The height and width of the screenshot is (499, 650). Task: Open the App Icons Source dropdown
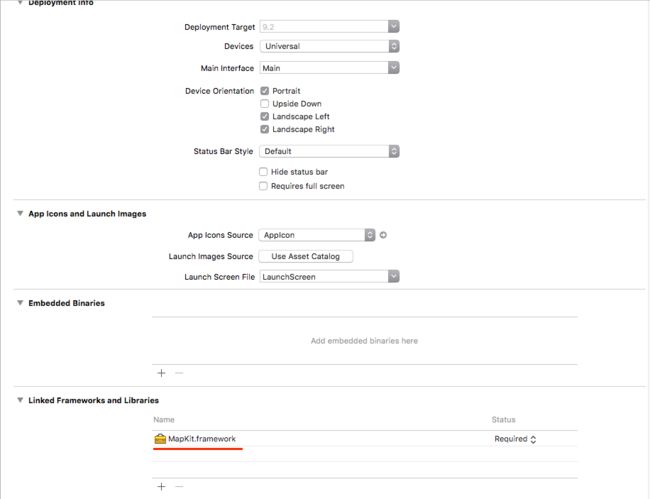pyautogui.click(x=317, y=235)
